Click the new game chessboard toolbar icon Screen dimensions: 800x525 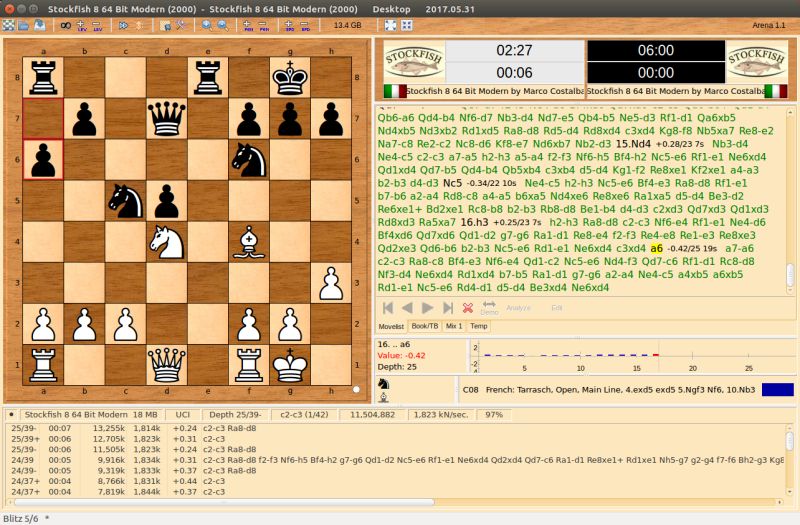click(9, 25)
